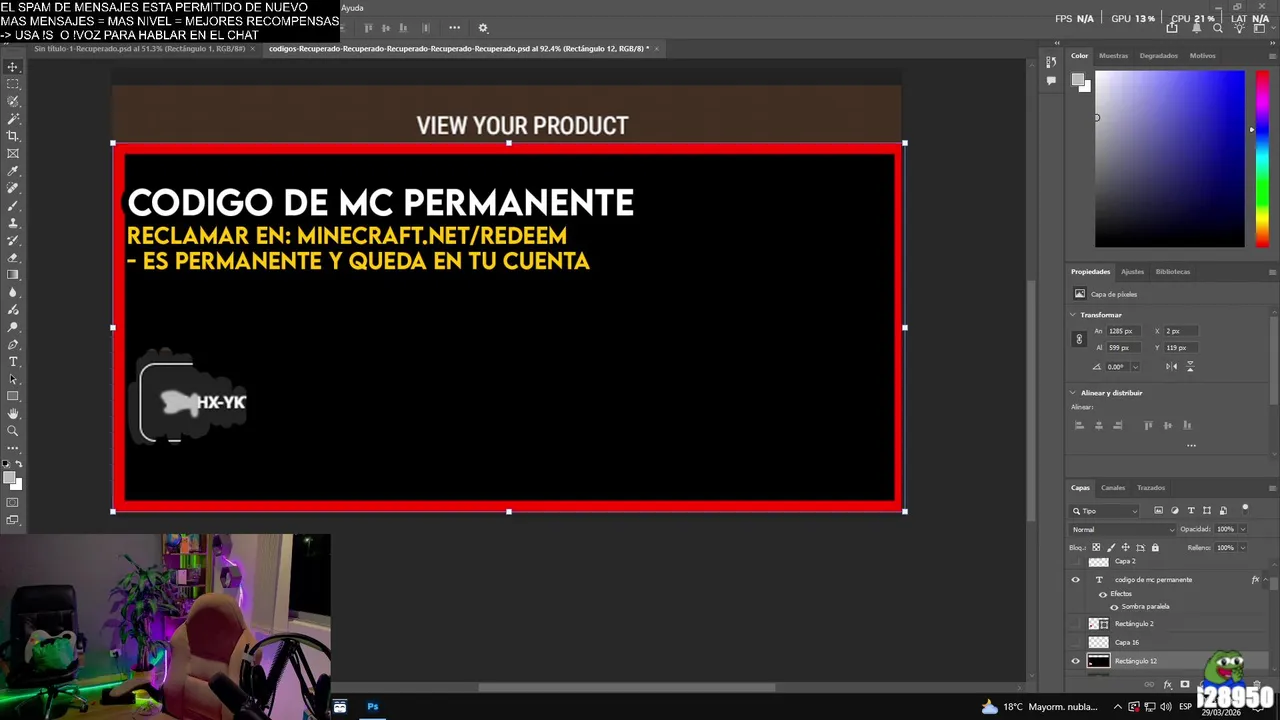Show the Capa 2 layer
This screenshot has height=720, width=1280.
1076,562
